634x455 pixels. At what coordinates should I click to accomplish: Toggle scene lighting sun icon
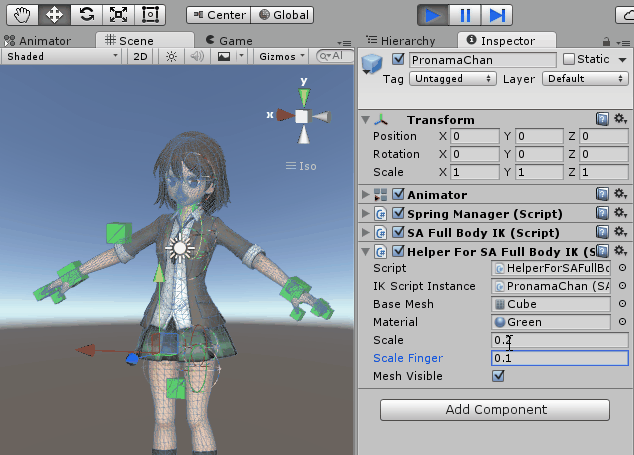[171, 56]
